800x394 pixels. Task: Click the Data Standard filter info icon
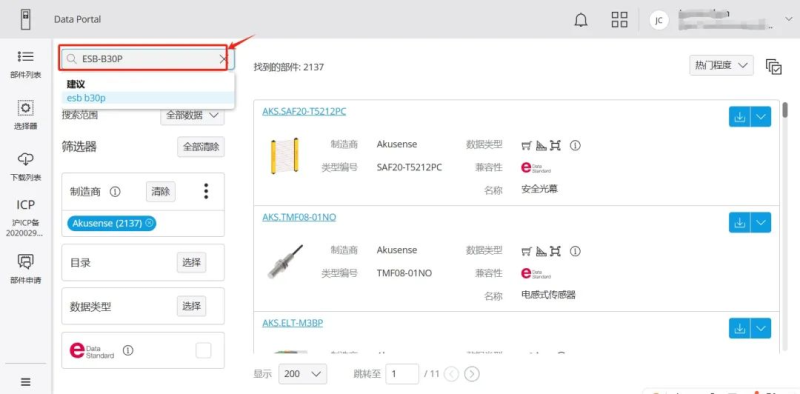[x=129, y=351]
